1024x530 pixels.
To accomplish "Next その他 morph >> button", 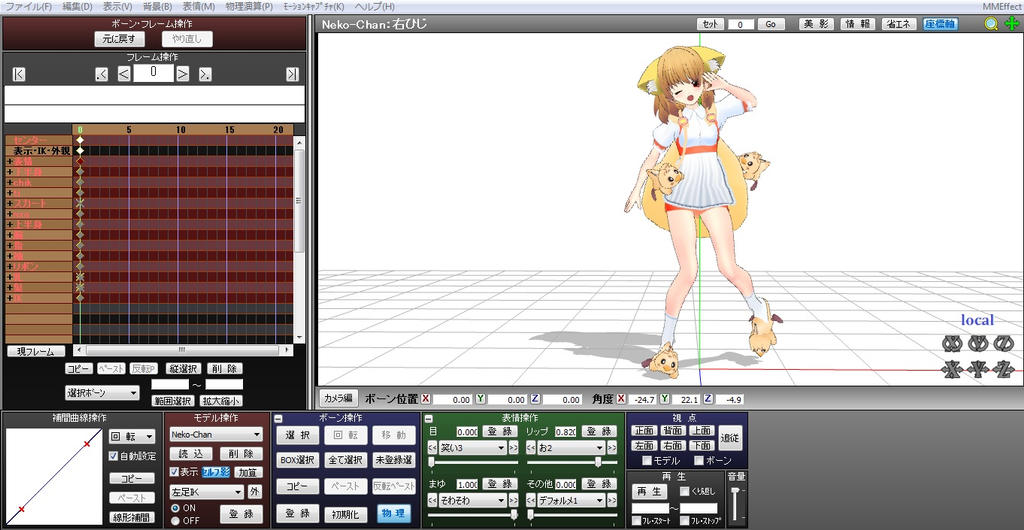I will click(x=612, y=501).
